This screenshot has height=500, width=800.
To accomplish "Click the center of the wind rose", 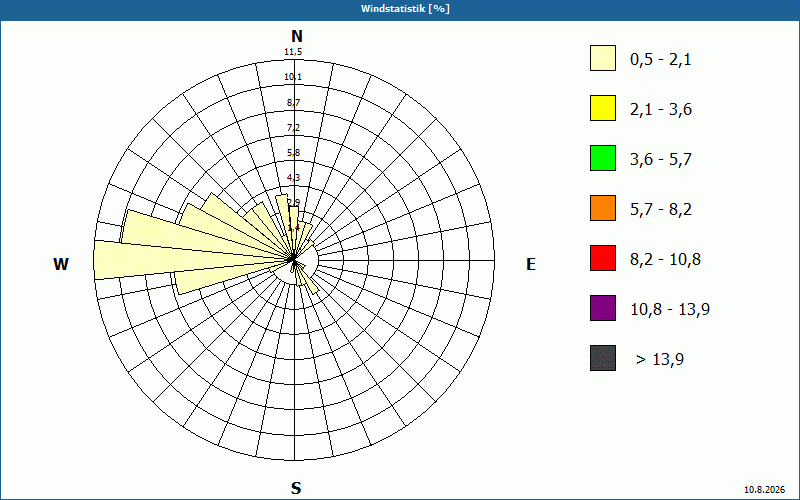I will (293, 260).
